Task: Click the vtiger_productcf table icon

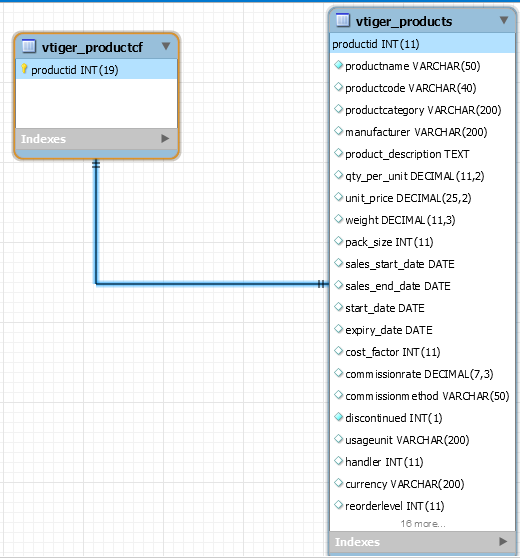Action: (29, 46)
